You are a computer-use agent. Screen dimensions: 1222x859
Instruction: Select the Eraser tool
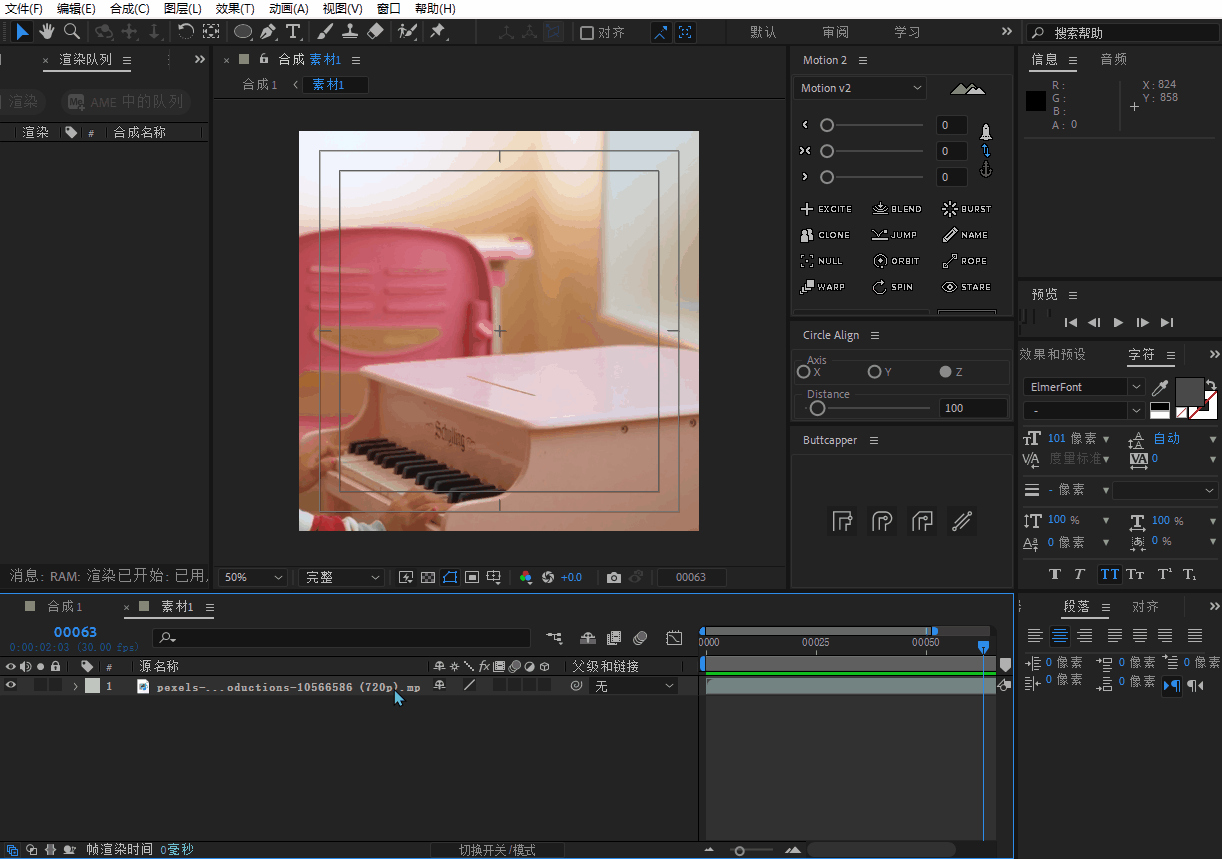(375, 32)
